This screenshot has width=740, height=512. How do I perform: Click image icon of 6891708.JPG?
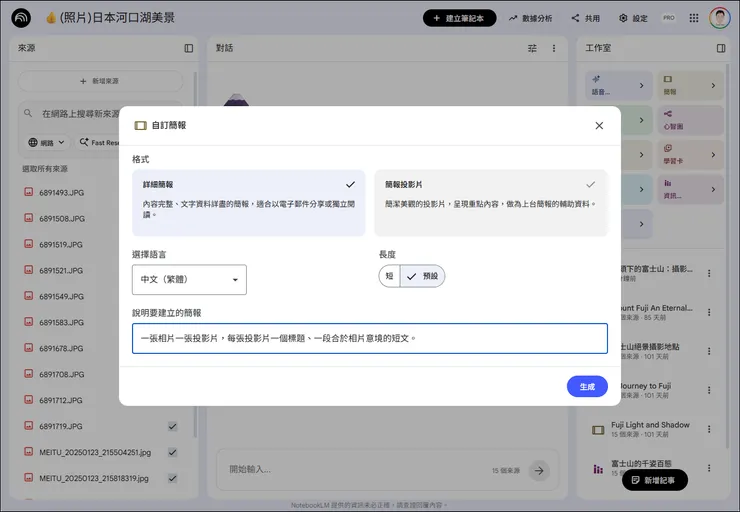(29, 374)
